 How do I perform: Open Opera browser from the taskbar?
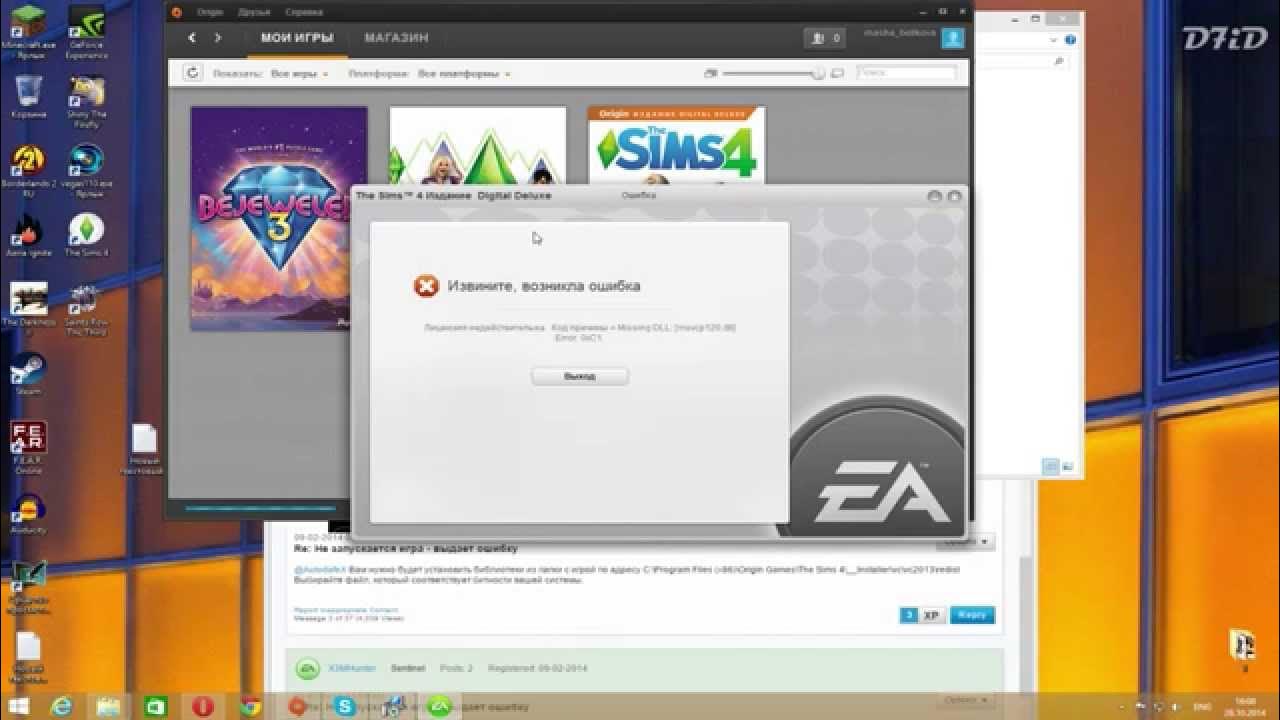[202, 706]
